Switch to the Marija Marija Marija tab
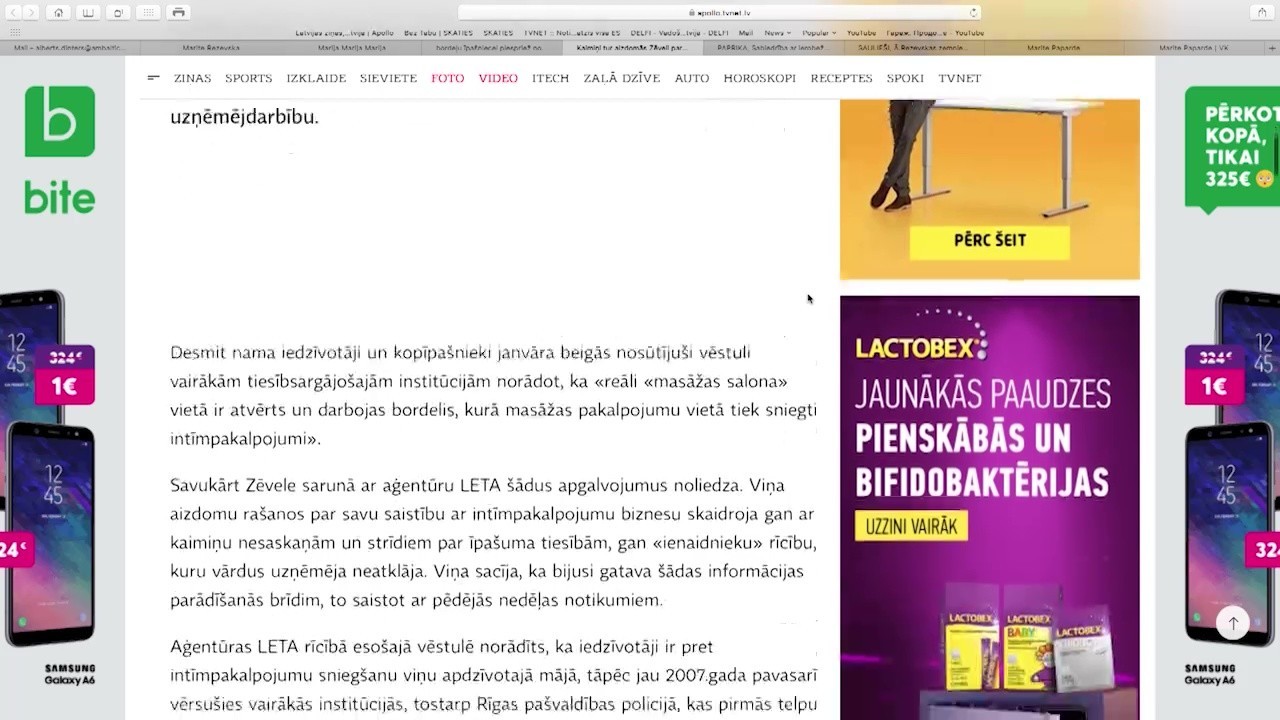This screenshot has width=1280, height=720. 352,47
